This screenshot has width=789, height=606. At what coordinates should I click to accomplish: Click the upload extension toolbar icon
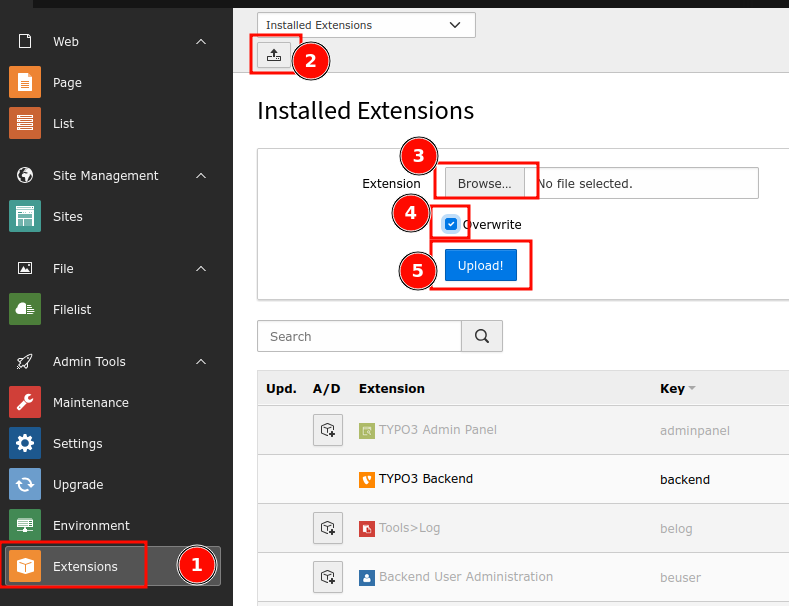[x=274, y=55]
